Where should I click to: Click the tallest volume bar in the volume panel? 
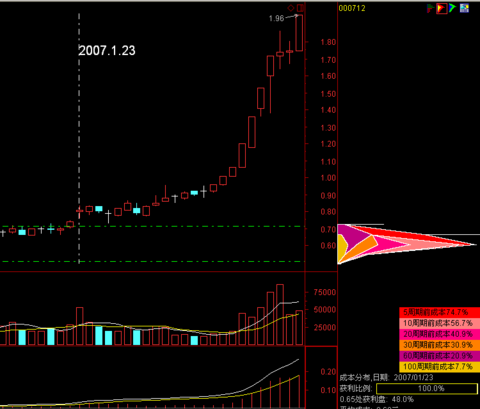coord(280,315)
